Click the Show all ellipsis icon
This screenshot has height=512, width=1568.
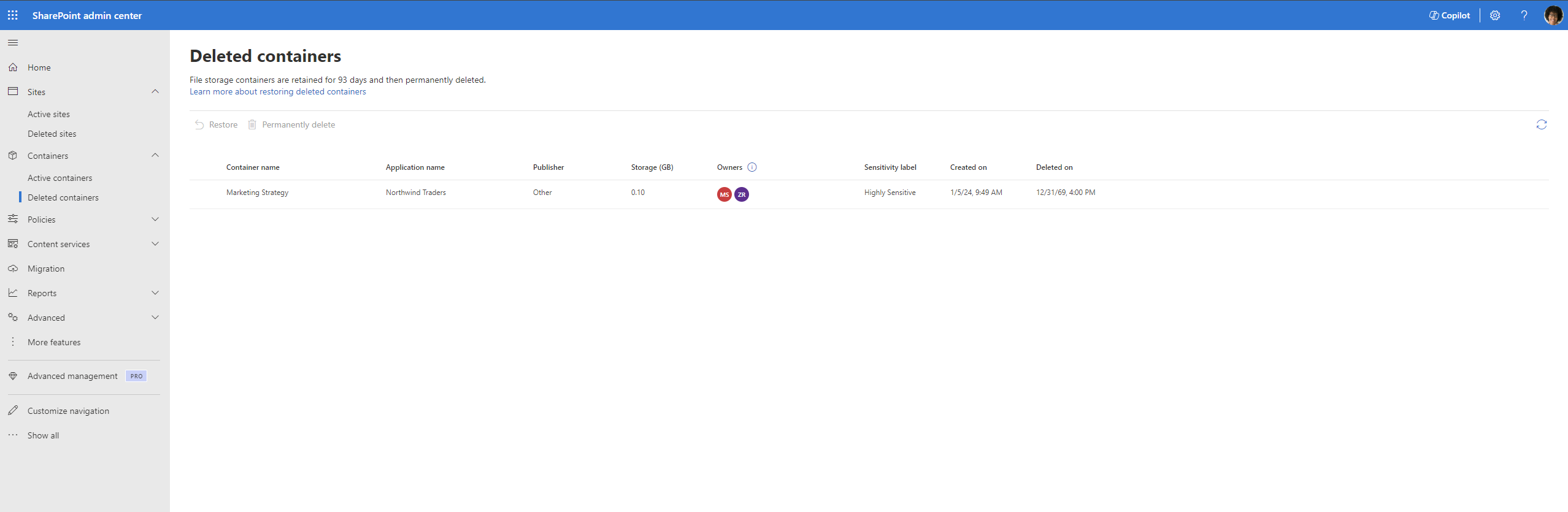click(x=13, y=435)
